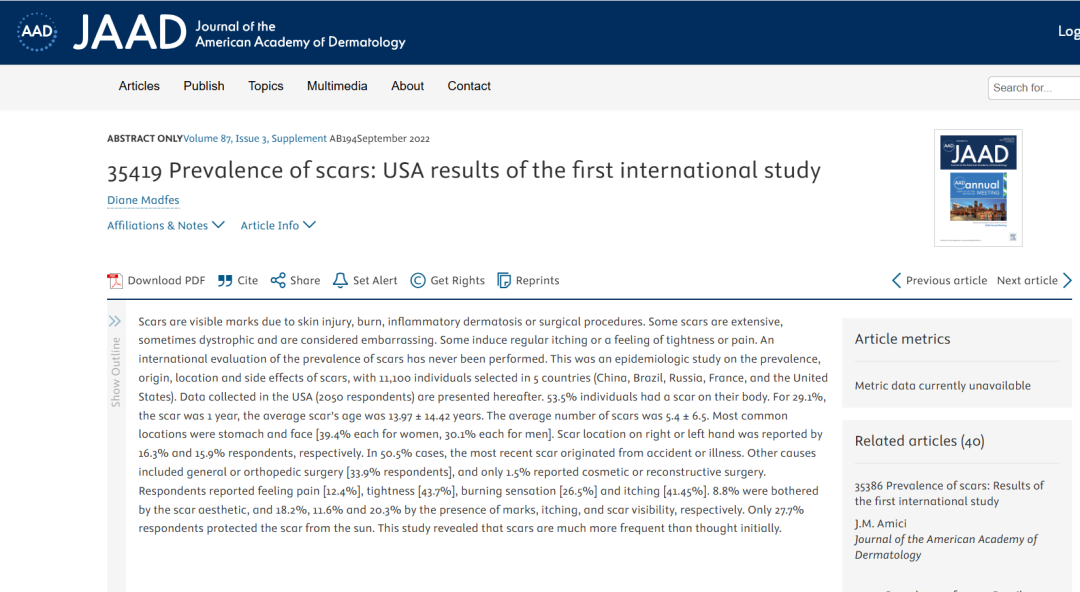Open related article 35386 Prevalence of scars

[949, 493]
